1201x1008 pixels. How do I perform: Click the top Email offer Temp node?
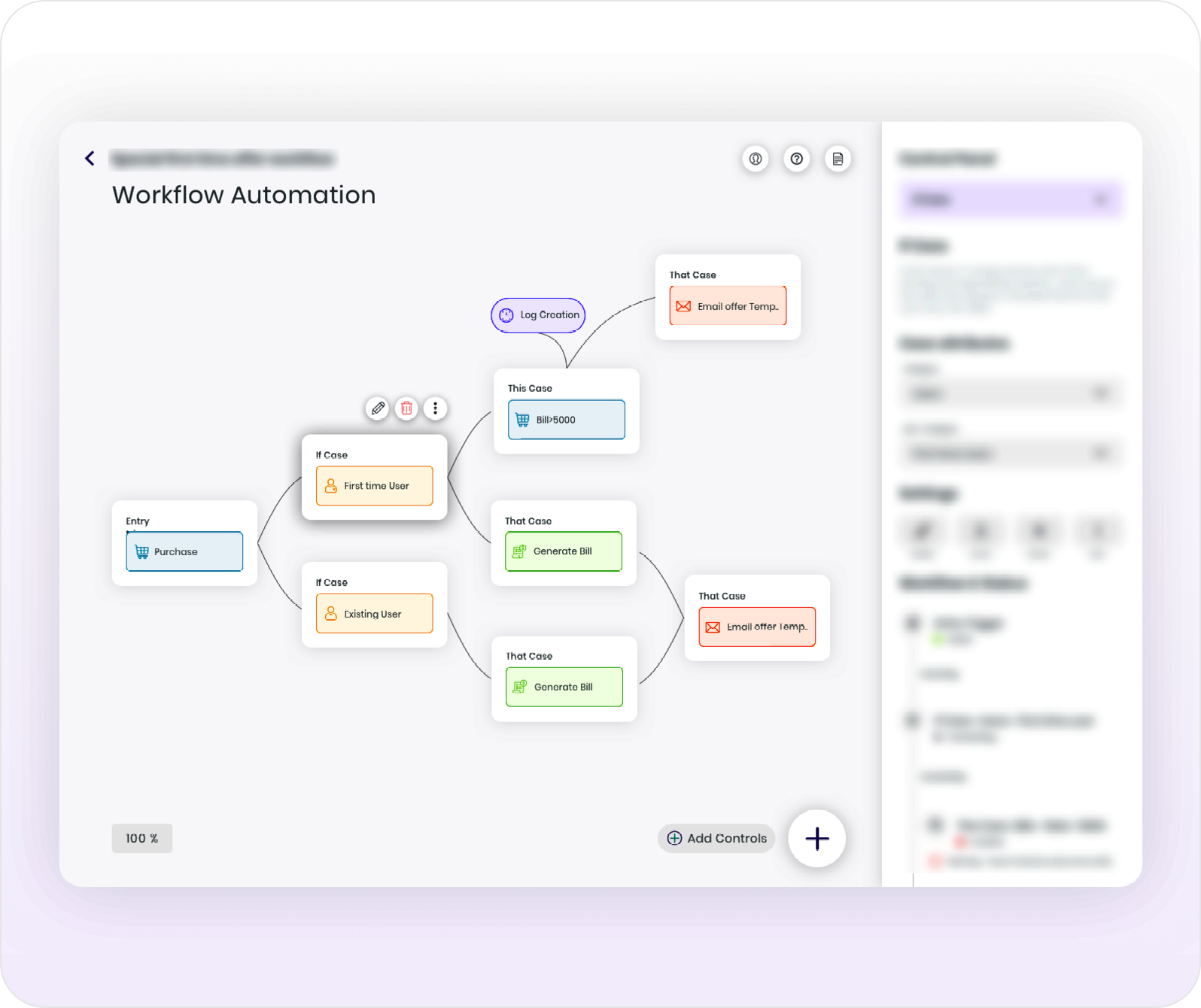click(x=728, y=306)
